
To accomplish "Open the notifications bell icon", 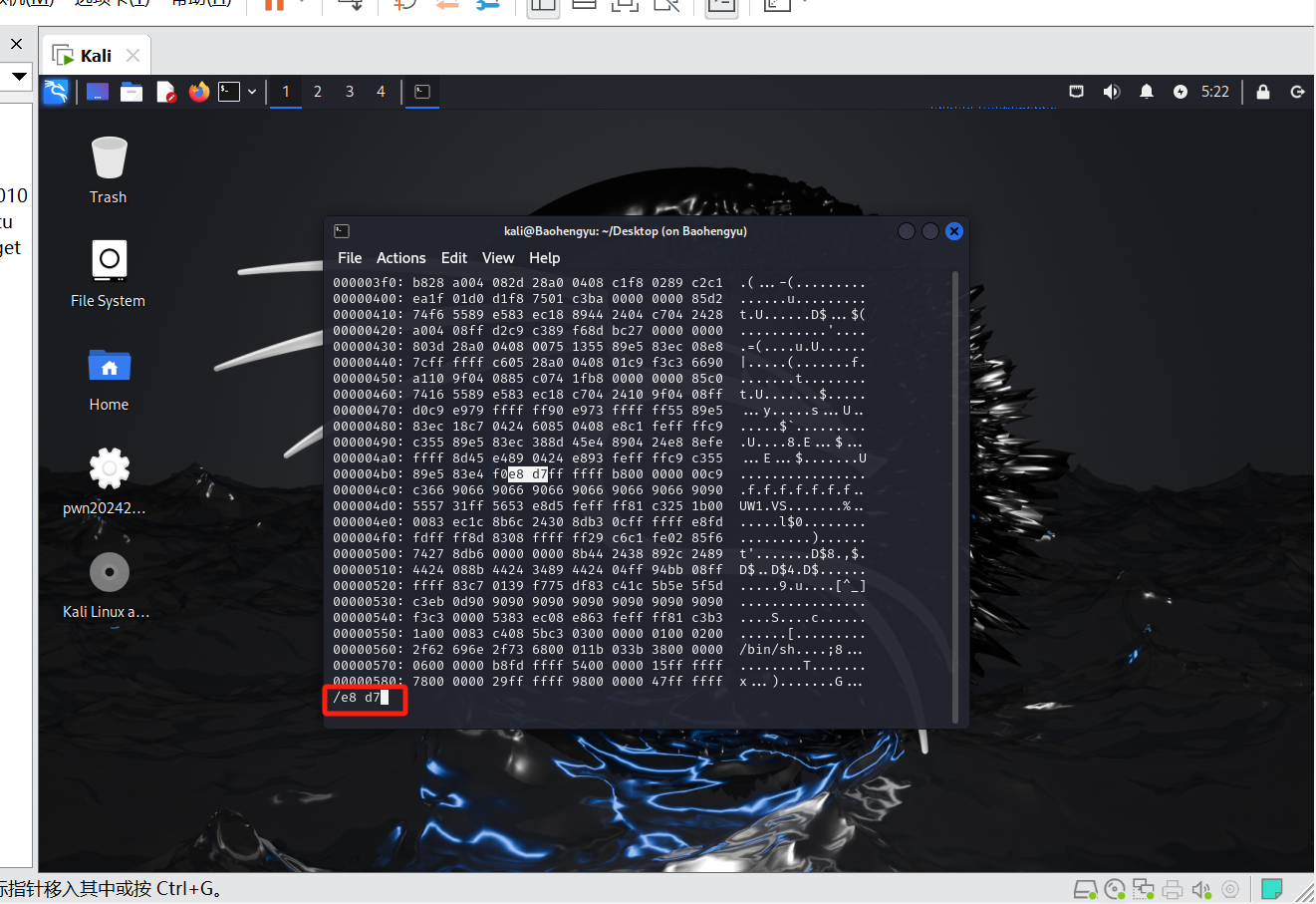I will (1147, 92).
